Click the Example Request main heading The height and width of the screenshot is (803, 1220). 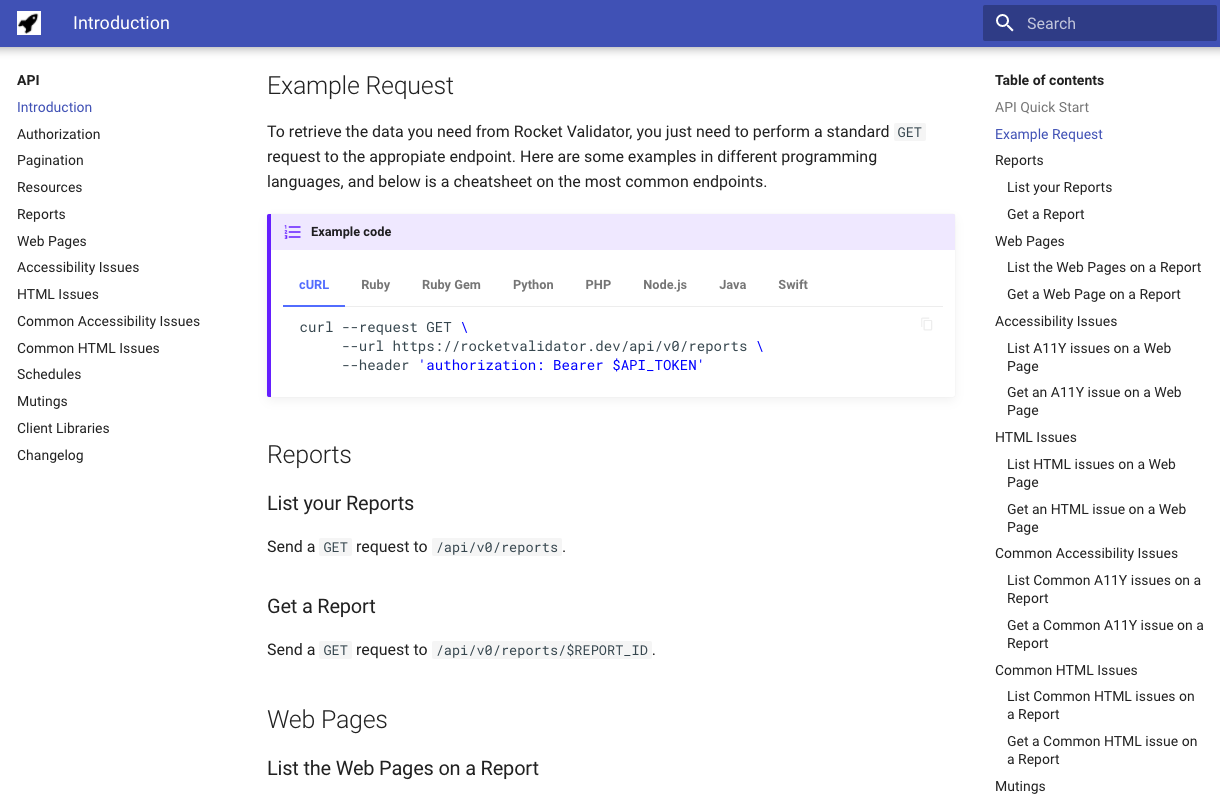pyautogui.click(x=360, y=86)
